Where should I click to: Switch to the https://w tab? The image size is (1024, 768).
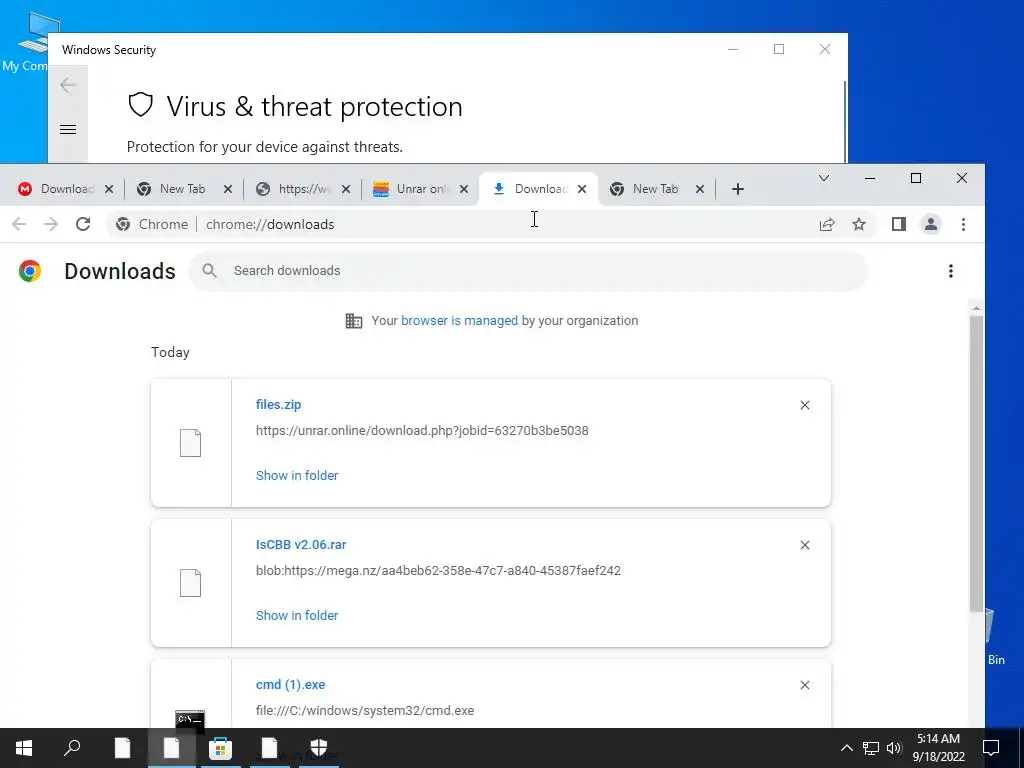point(302,189)
